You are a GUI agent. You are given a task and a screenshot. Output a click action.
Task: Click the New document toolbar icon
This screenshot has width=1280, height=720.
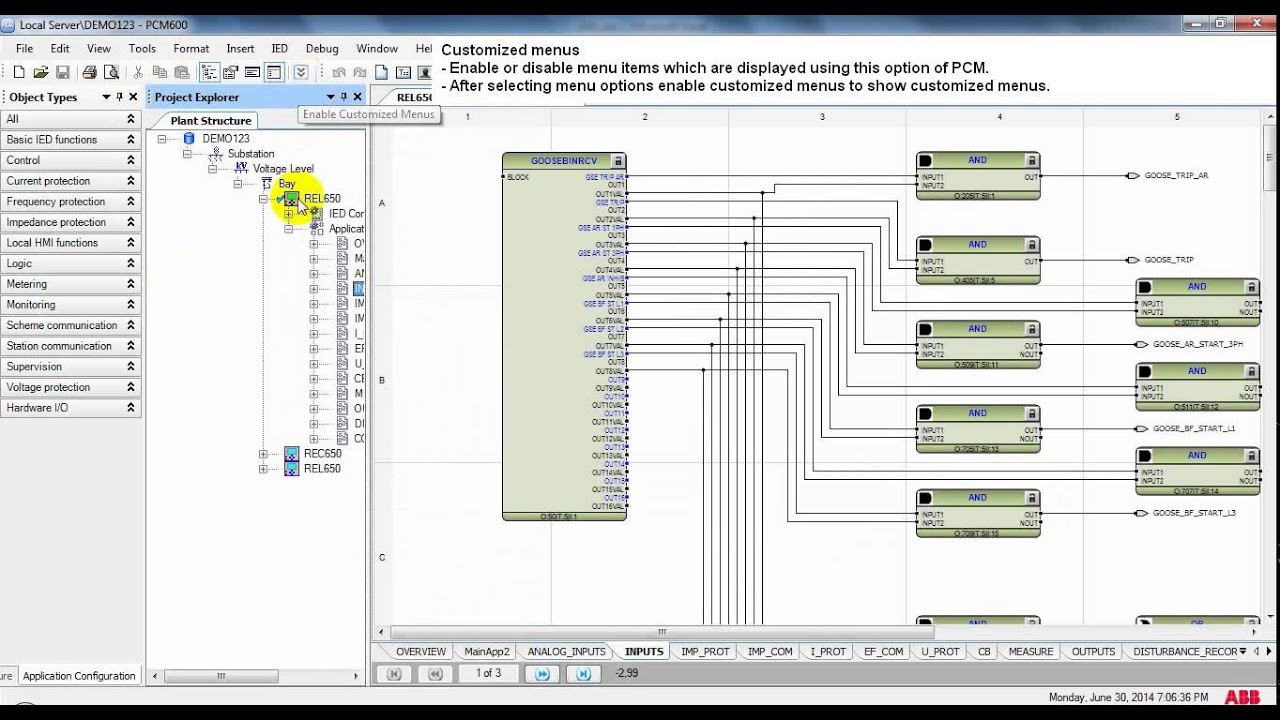tap(19, 72)
